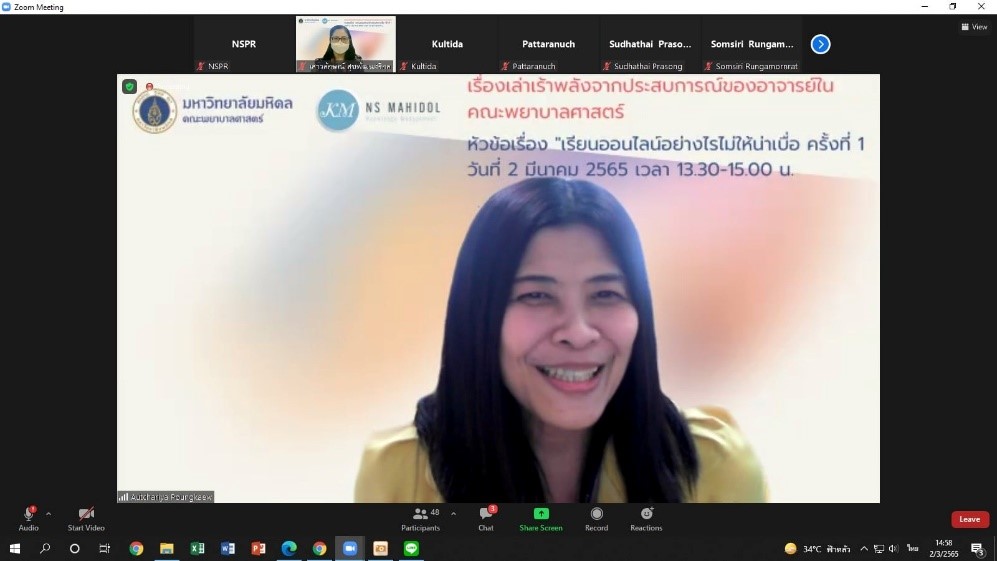Select the Kultida participant tile
The height and width of the screenshot is (561, 997).
pos(448,44)
